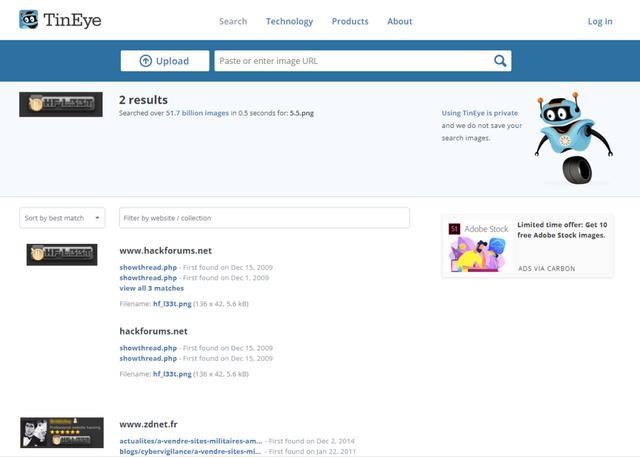Open the Technology menu
Screen dimensions: 640x457
(289, 21)
